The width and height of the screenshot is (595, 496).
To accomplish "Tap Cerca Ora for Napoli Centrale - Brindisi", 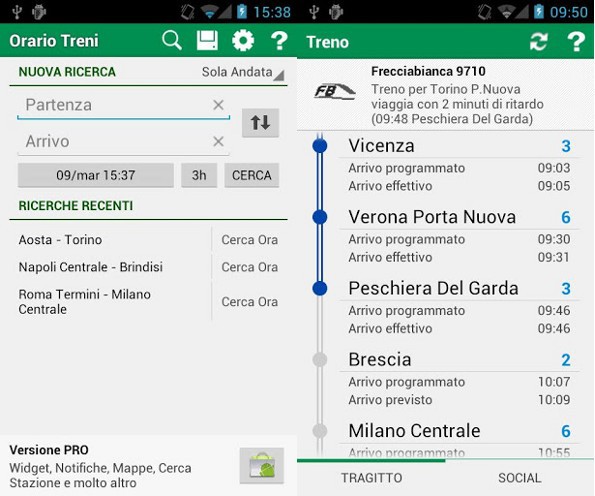I will pyautogui.click(x=249, y=267).
